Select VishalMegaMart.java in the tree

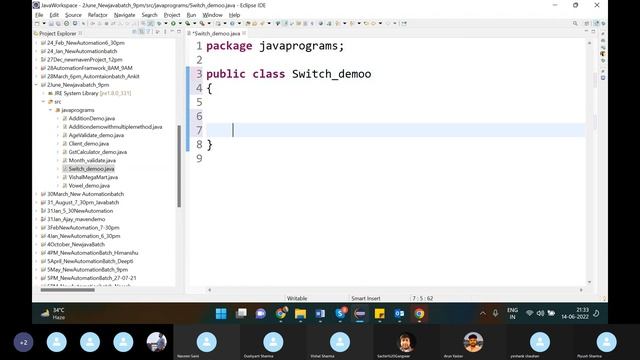click(x=93, y=177)
